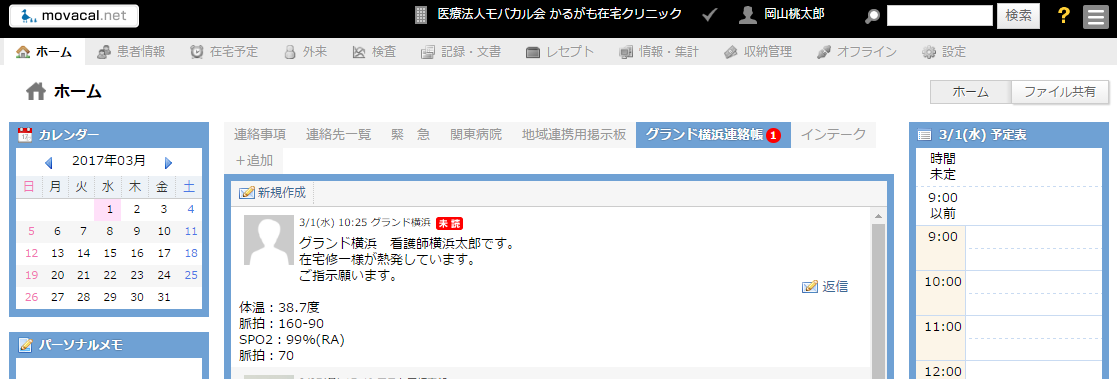The width and height of the screenshot is (1117, 379).
Task: Open the 設定 navigation tab
Action: 943,51
